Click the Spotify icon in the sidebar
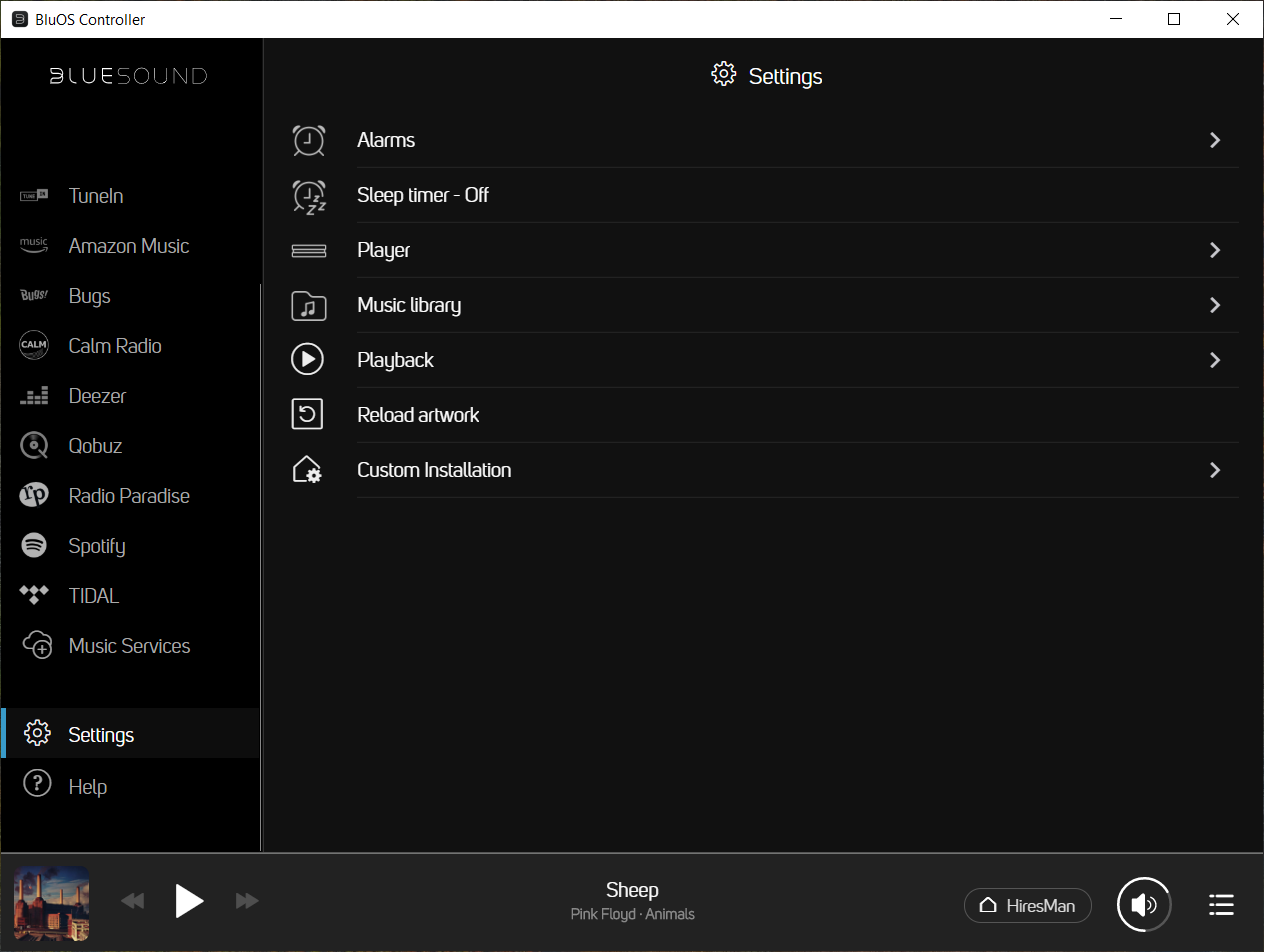The height and width of the screenshot is (952, 1264). (x=35, y=546)
